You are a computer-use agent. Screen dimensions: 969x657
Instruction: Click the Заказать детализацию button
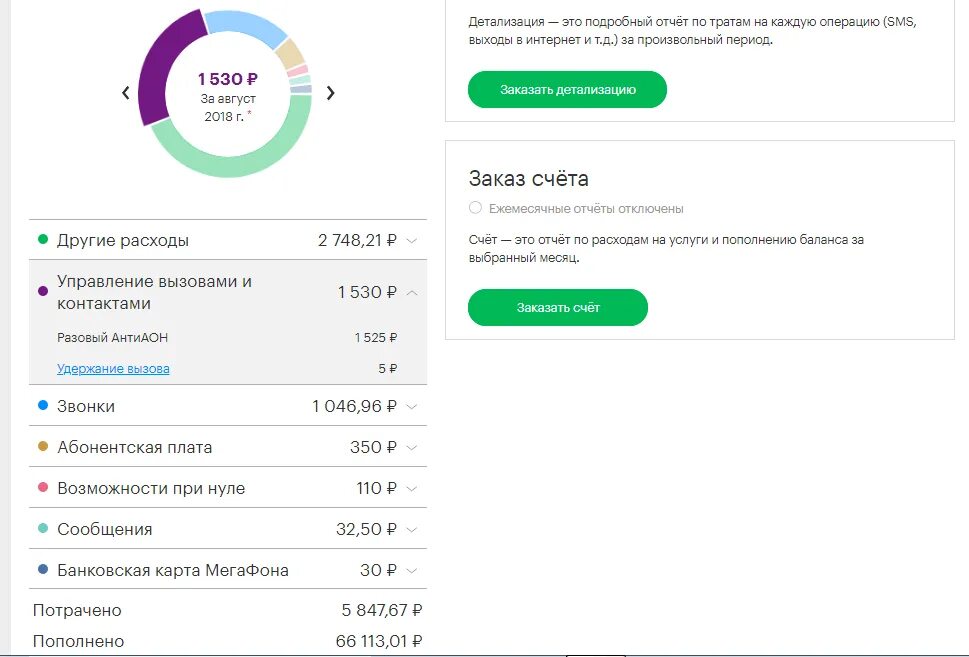[x=567, y=89]
